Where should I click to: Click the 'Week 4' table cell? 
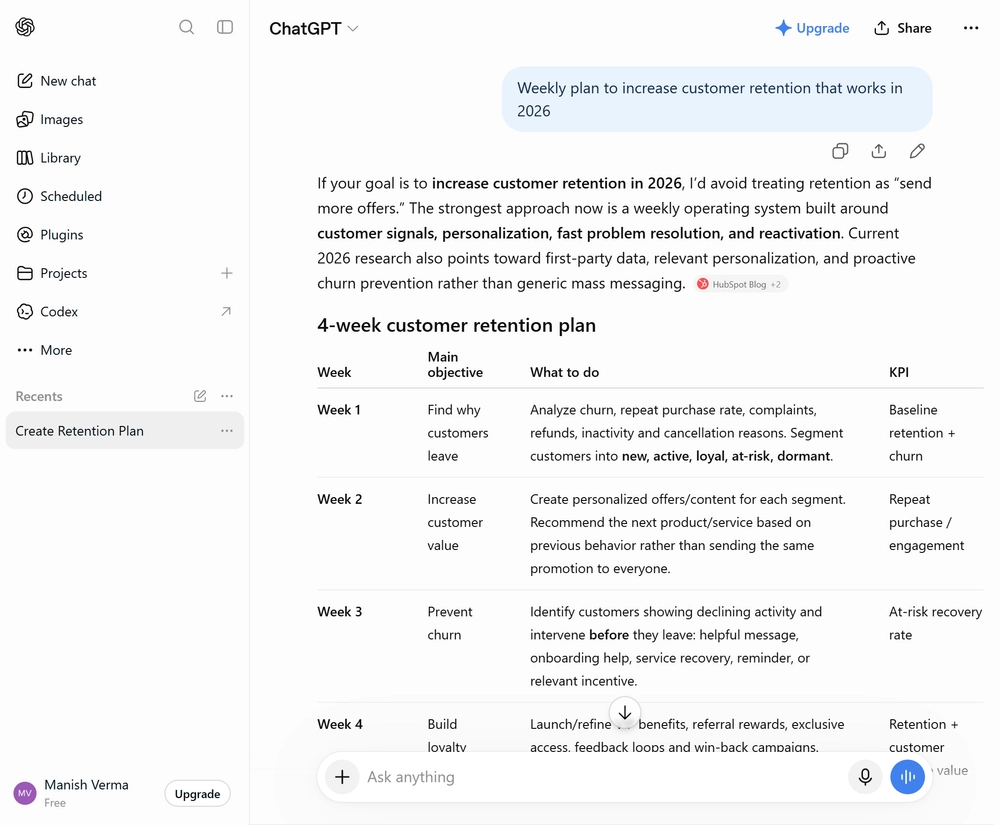click(x=340, y=724)
